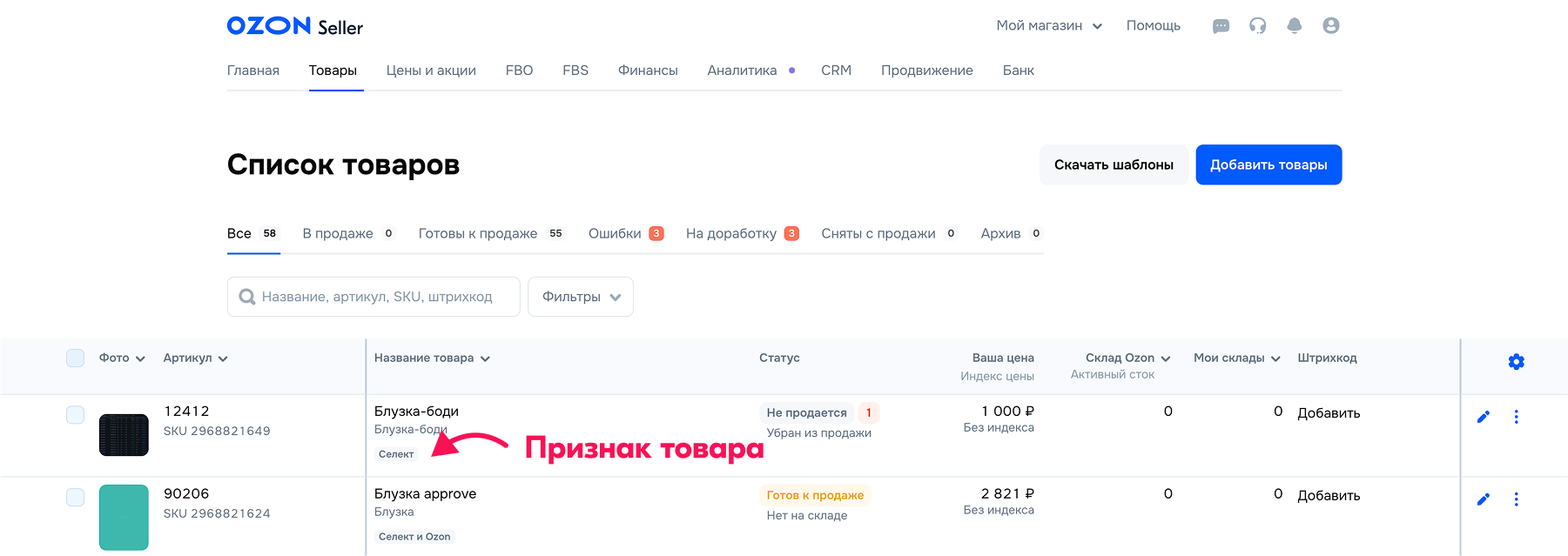This screenshot has width=1568, height=556.
Task: Open the Помощь link
Action: (x=1153, y=26)
